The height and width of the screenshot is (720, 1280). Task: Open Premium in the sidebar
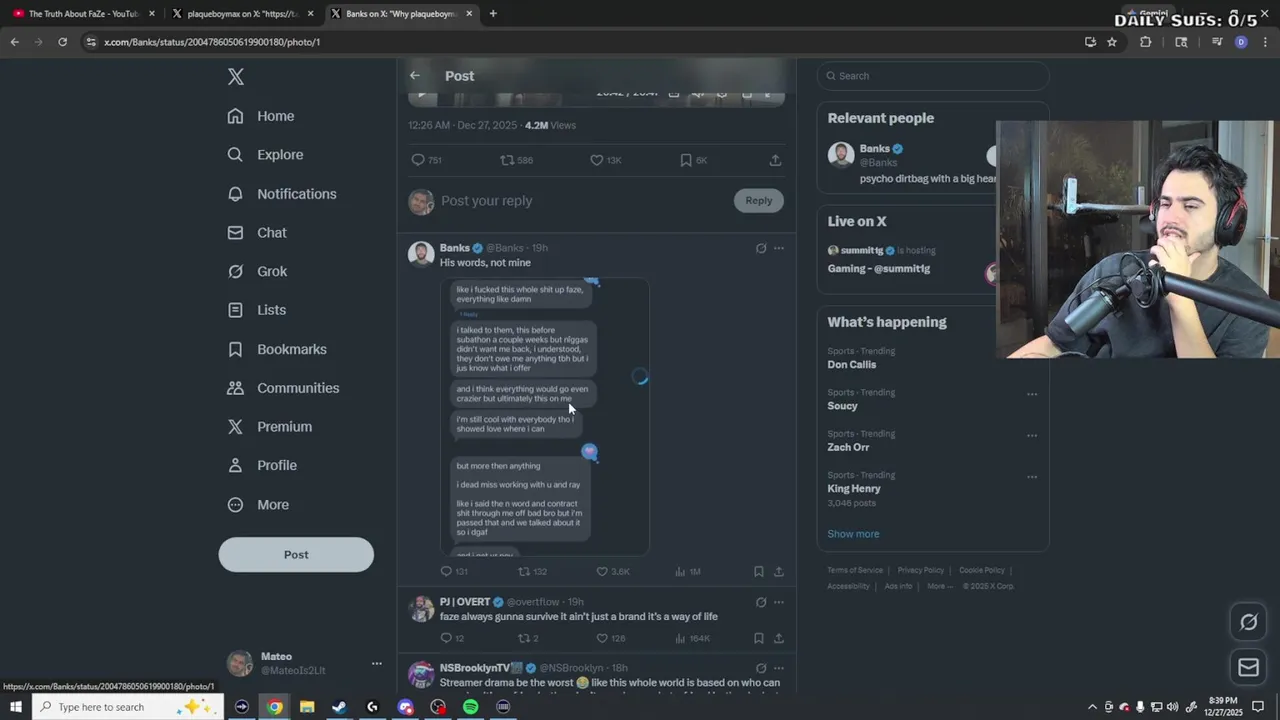click(x=270, y=427)
